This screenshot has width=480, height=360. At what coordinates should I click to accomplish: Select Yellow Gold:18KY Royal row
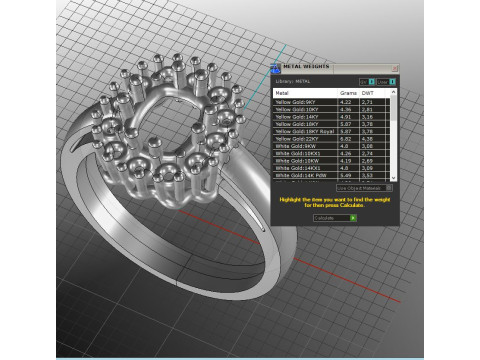[331, 131]
